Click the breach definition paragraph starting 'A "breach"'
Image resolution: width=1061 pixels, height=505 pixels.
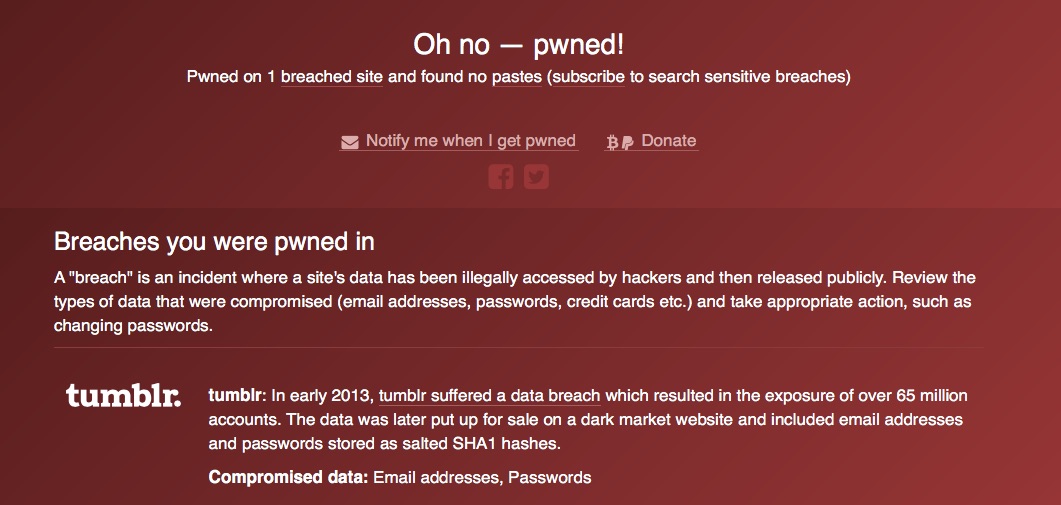pos(514,301)
